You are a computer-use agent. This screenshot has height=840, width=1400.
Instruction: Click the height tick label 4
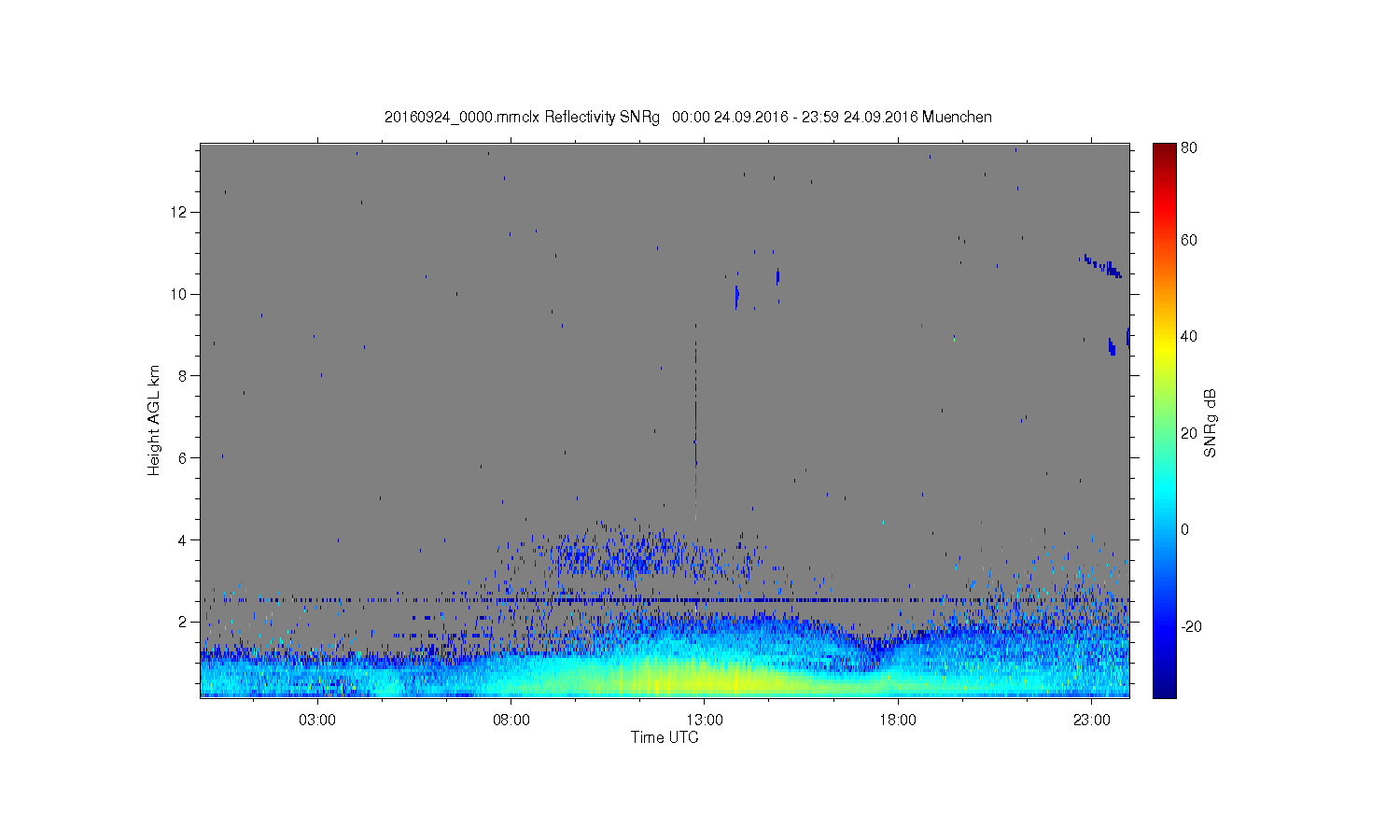click(184, 539)
